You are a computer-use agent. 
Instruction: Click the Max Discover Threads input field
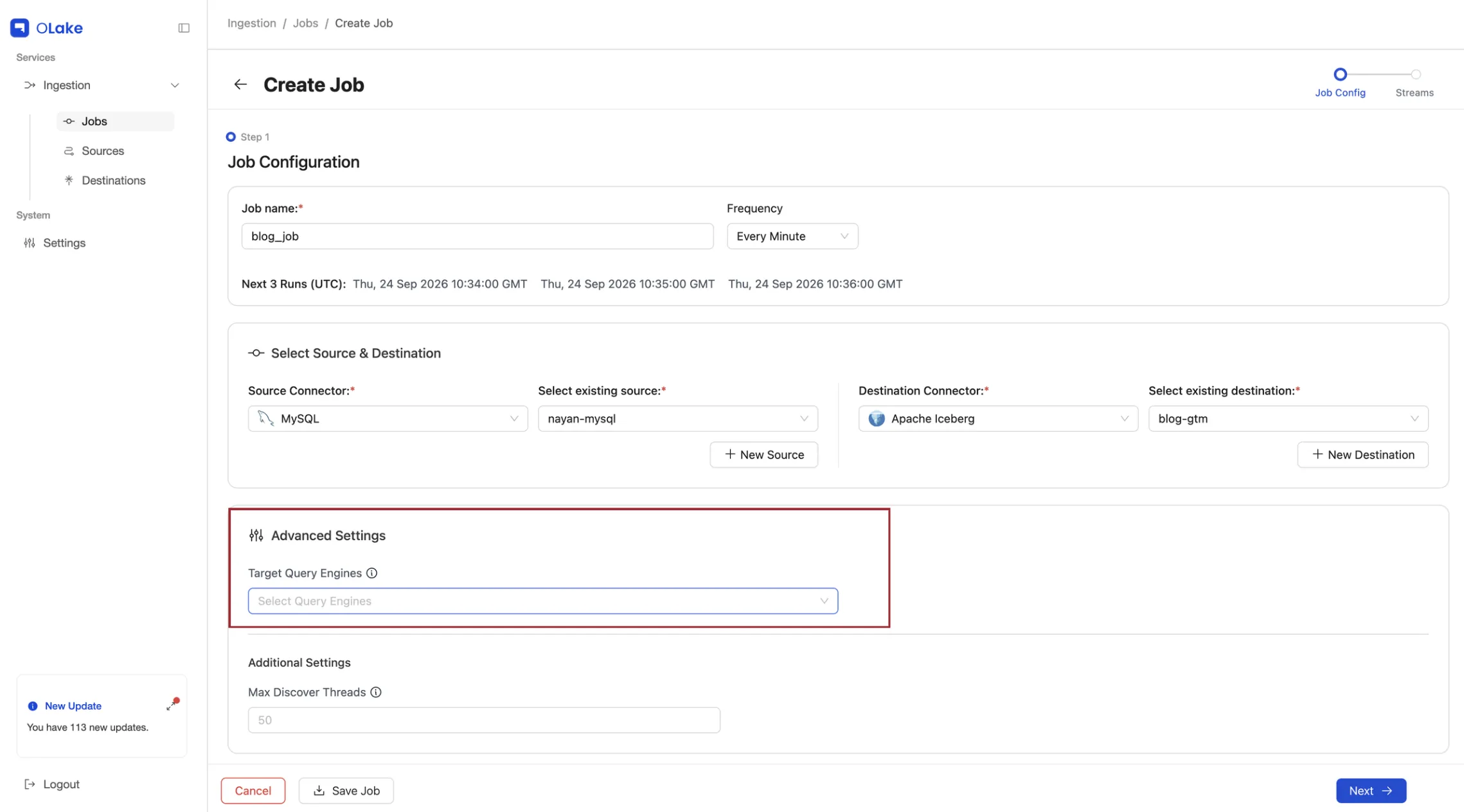pos(484,720)
